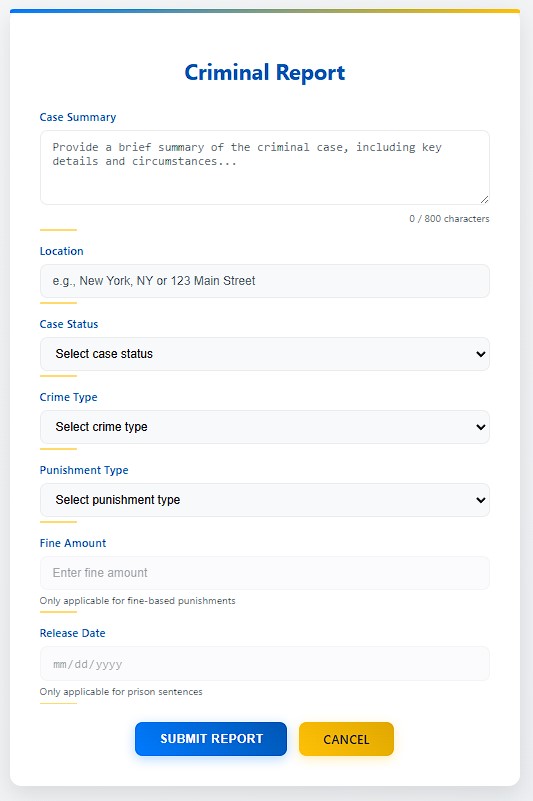Click the Punishment Type label text
The width and height of the screenshot is (533, 801).
pyautogui.click(x=84, y=470)
